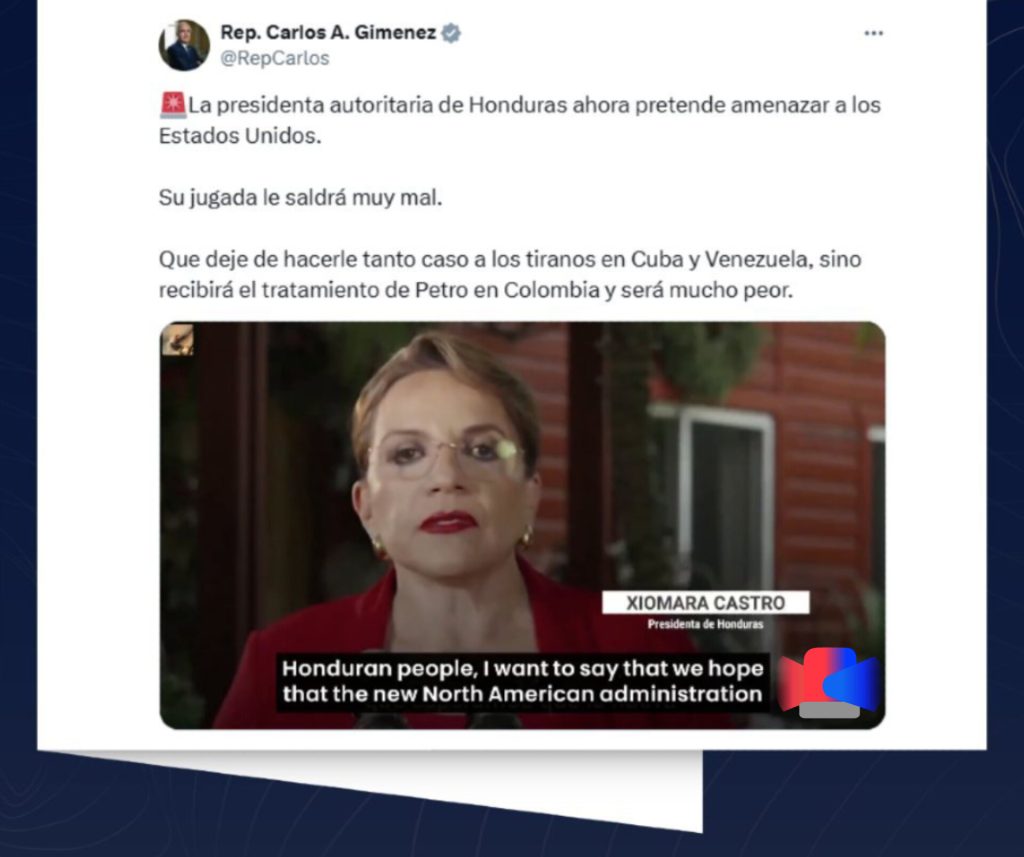The height and width of the screenshot is (857, 1024).
Task: Click the red and blue logo on the video
Action: (x=829, y=677)
